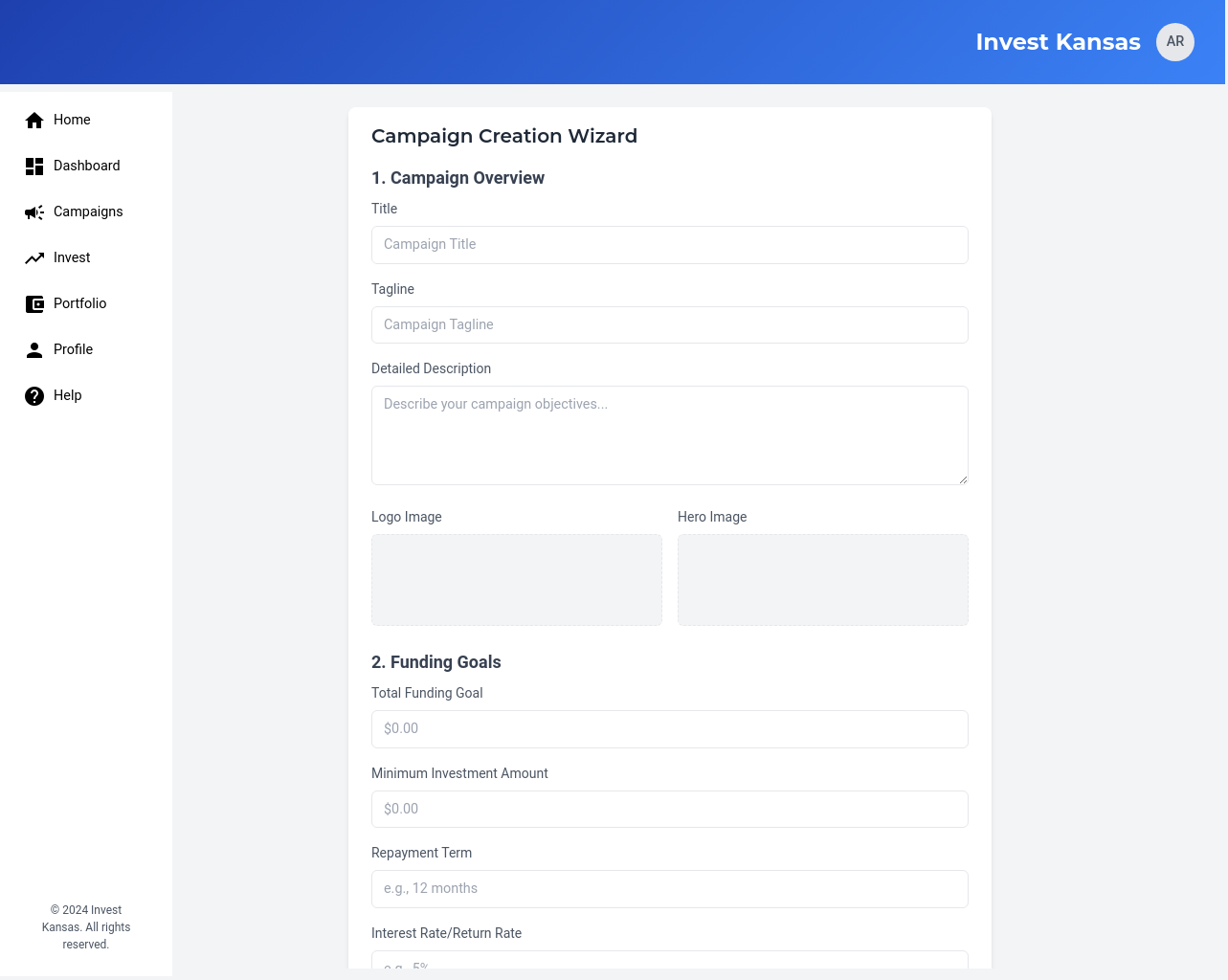The width and height of the screenshot is (1228, 980).
Task: Click the Dashboard grid icon
Action: 34,166
